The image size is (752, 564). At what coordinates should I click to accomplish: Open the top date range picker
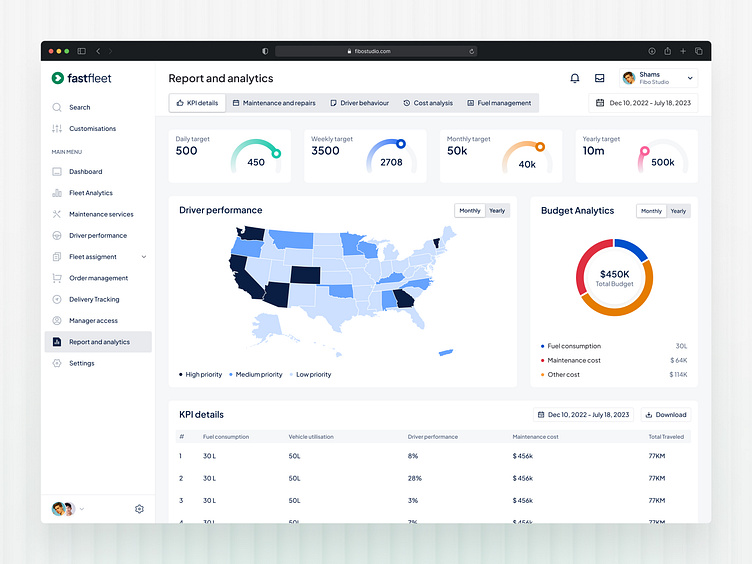[x=643, y=102]
